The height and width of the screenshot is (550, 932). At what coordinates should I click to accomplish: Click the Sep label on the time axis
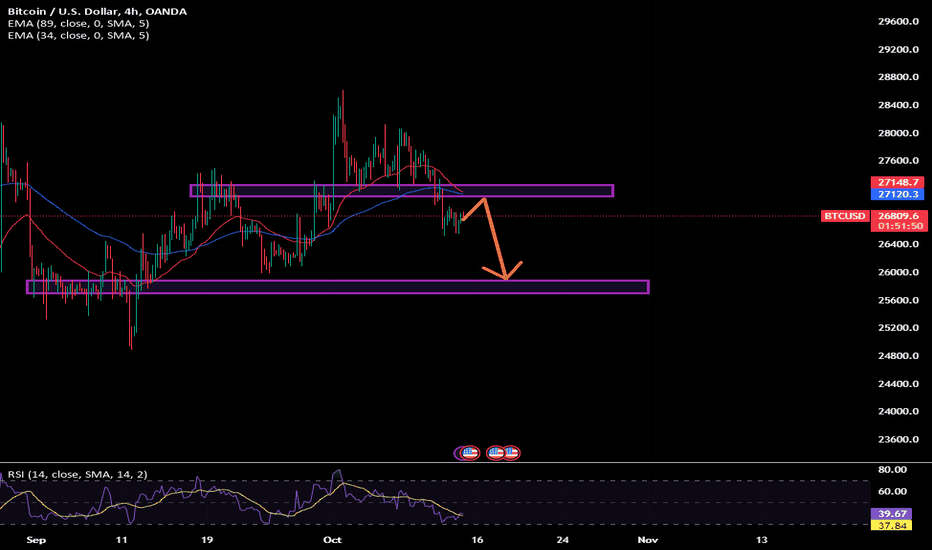(36, 540)
